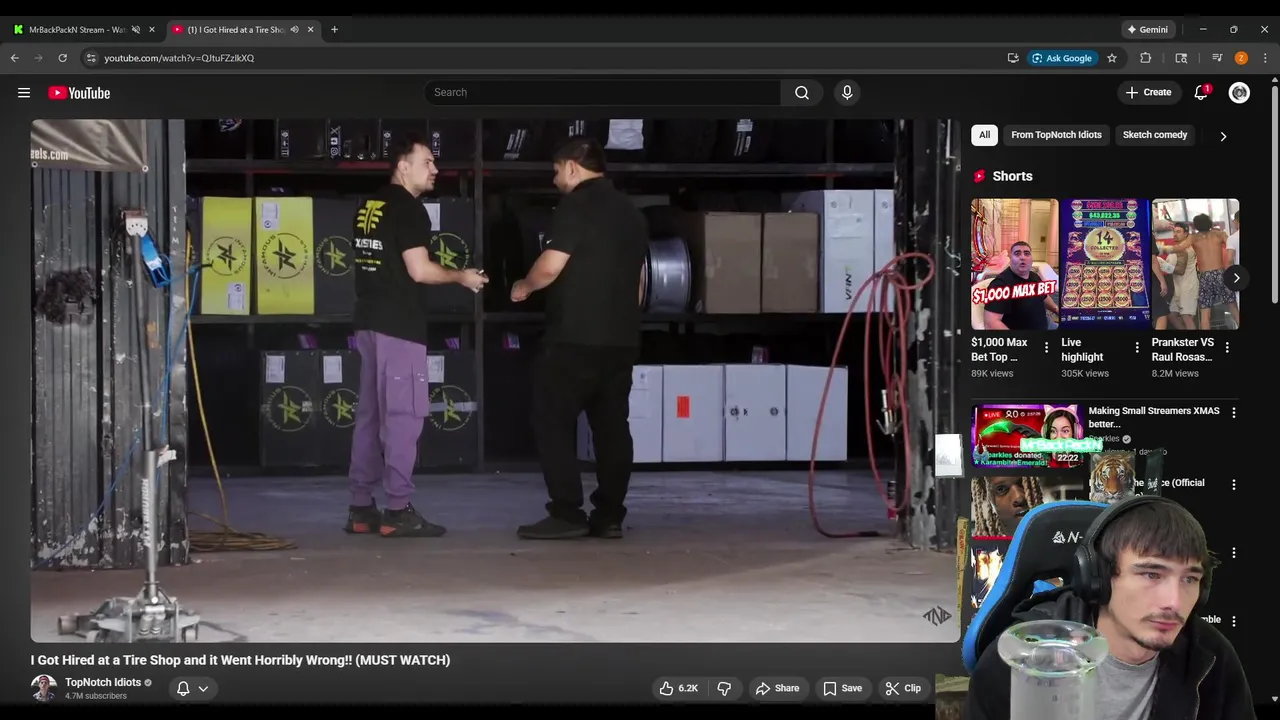1280x720 pixels.
Task: Reload the current page
Action: 62,58
